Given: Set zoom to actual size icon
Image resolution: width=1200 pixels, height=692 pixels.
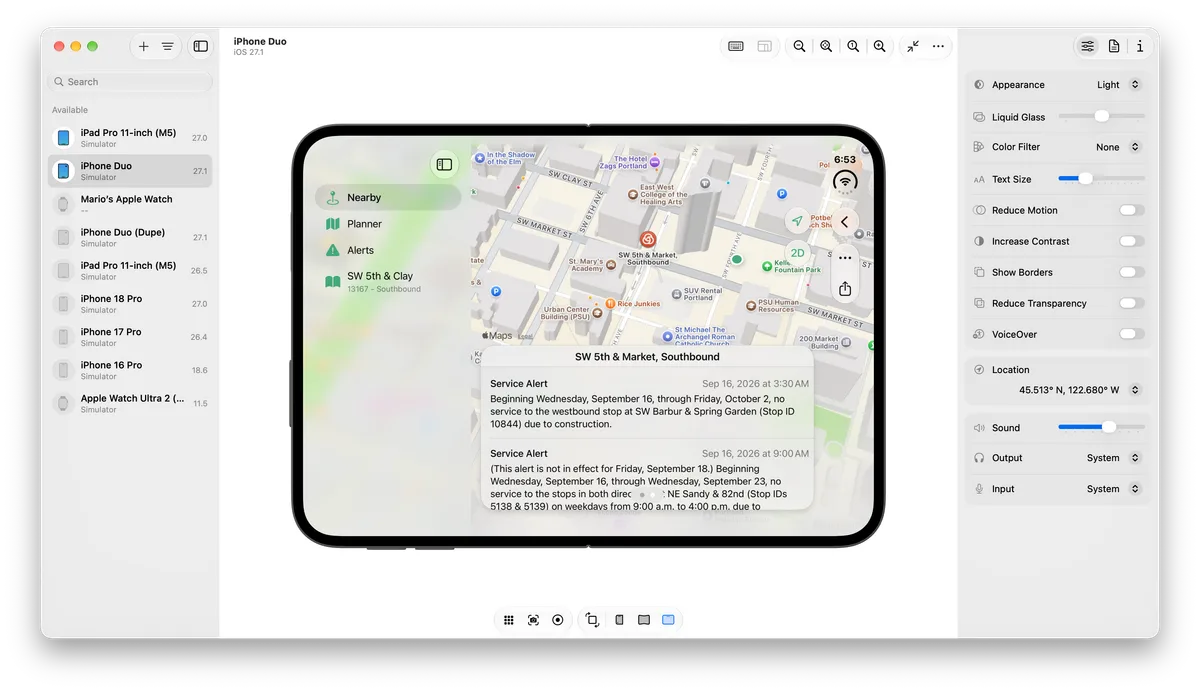Looking at the screenshot, I should 853,46.
